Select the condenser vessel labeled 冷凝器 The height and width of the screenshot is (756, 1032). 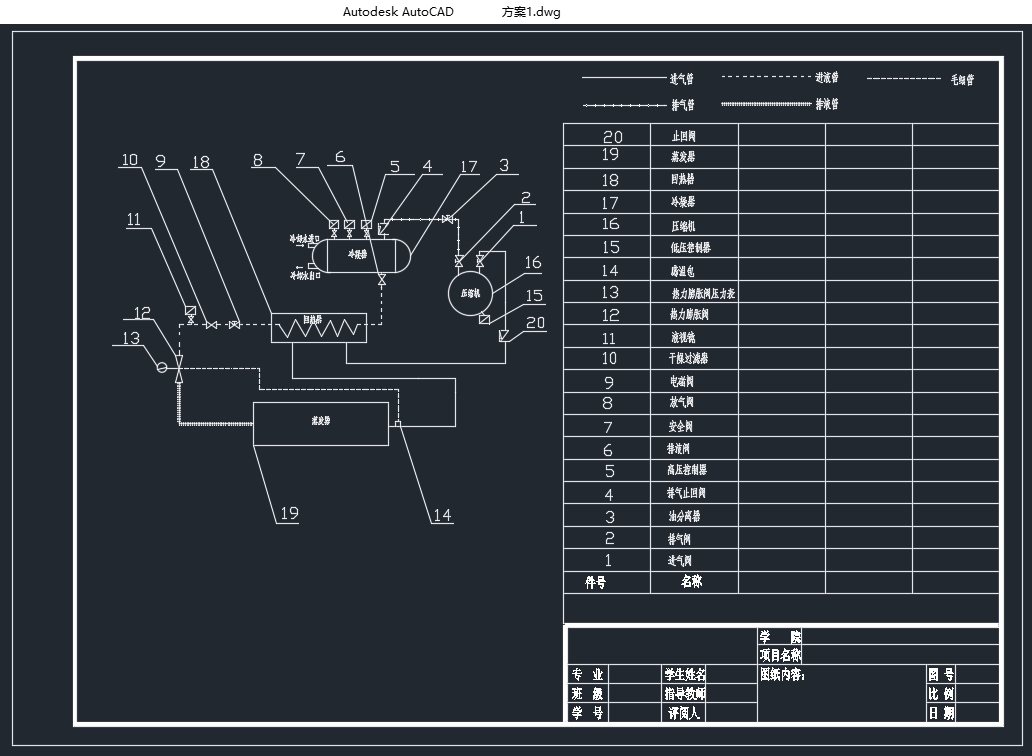[x=358, y=254]
